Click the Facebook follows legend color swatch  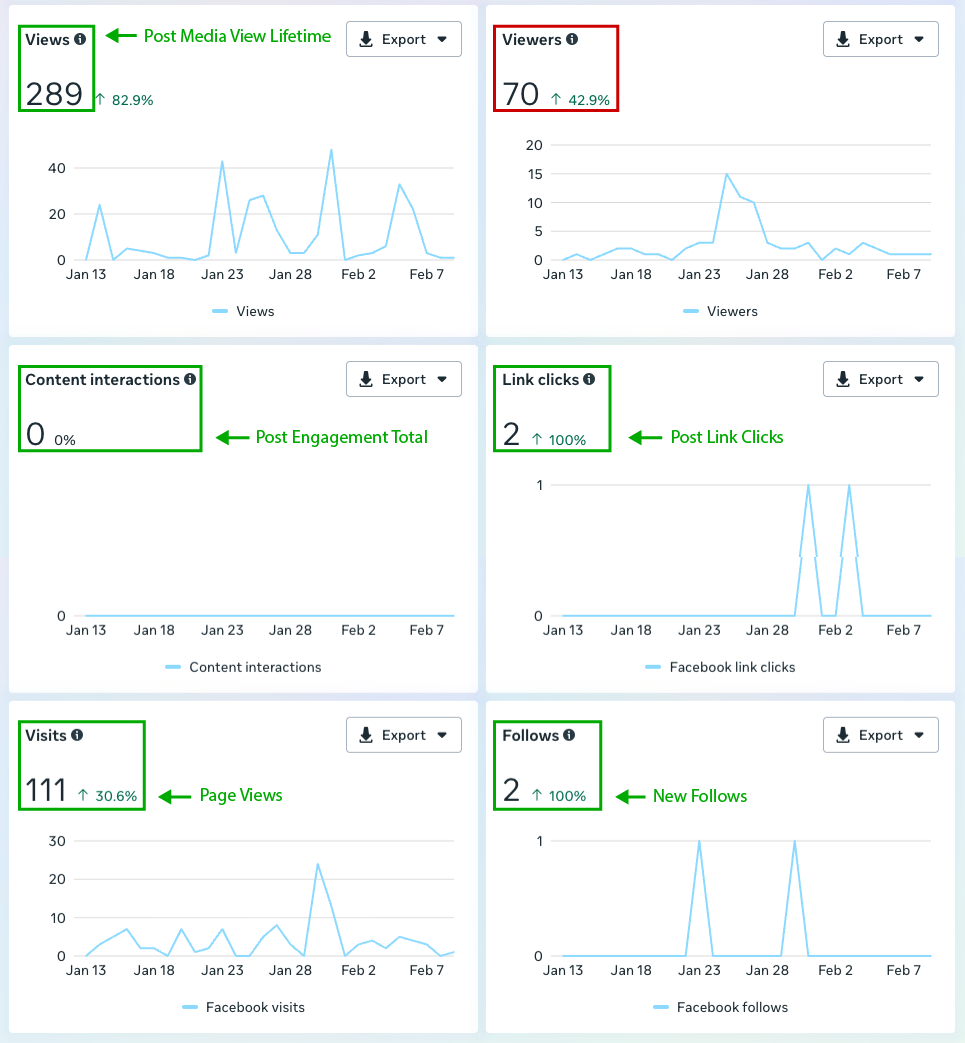(x=661, y=1007)
